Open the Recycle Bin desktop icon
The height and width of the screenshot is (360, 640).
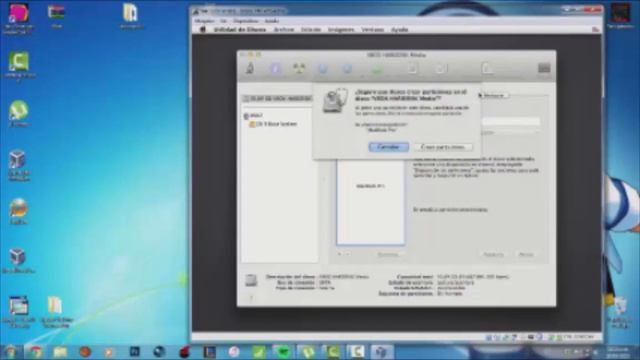tap(620, 307)
